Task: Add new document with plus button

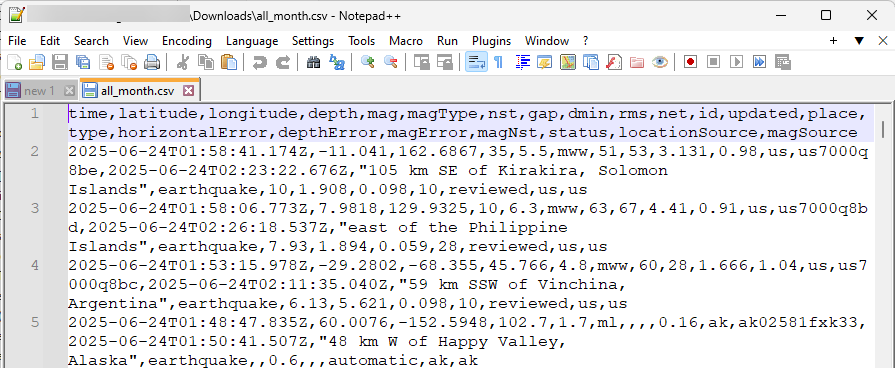Action: coord(833,41)
